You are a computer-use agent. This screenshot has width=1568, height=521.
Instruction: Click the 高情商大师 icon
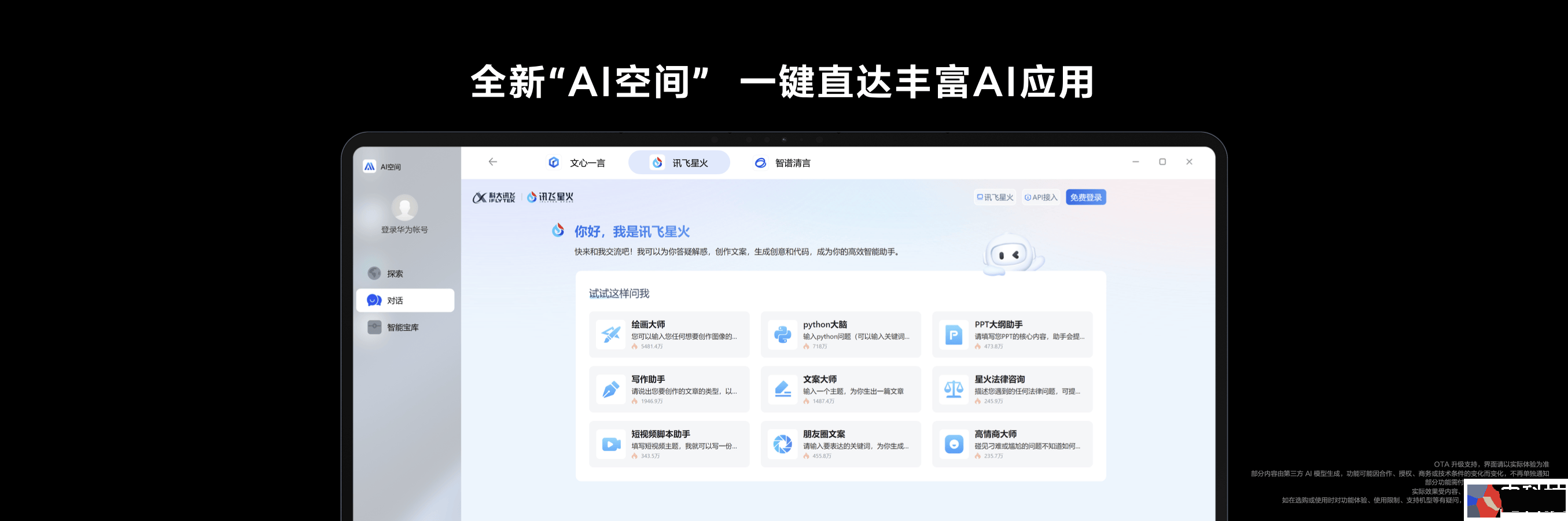(x=953, y=444)
